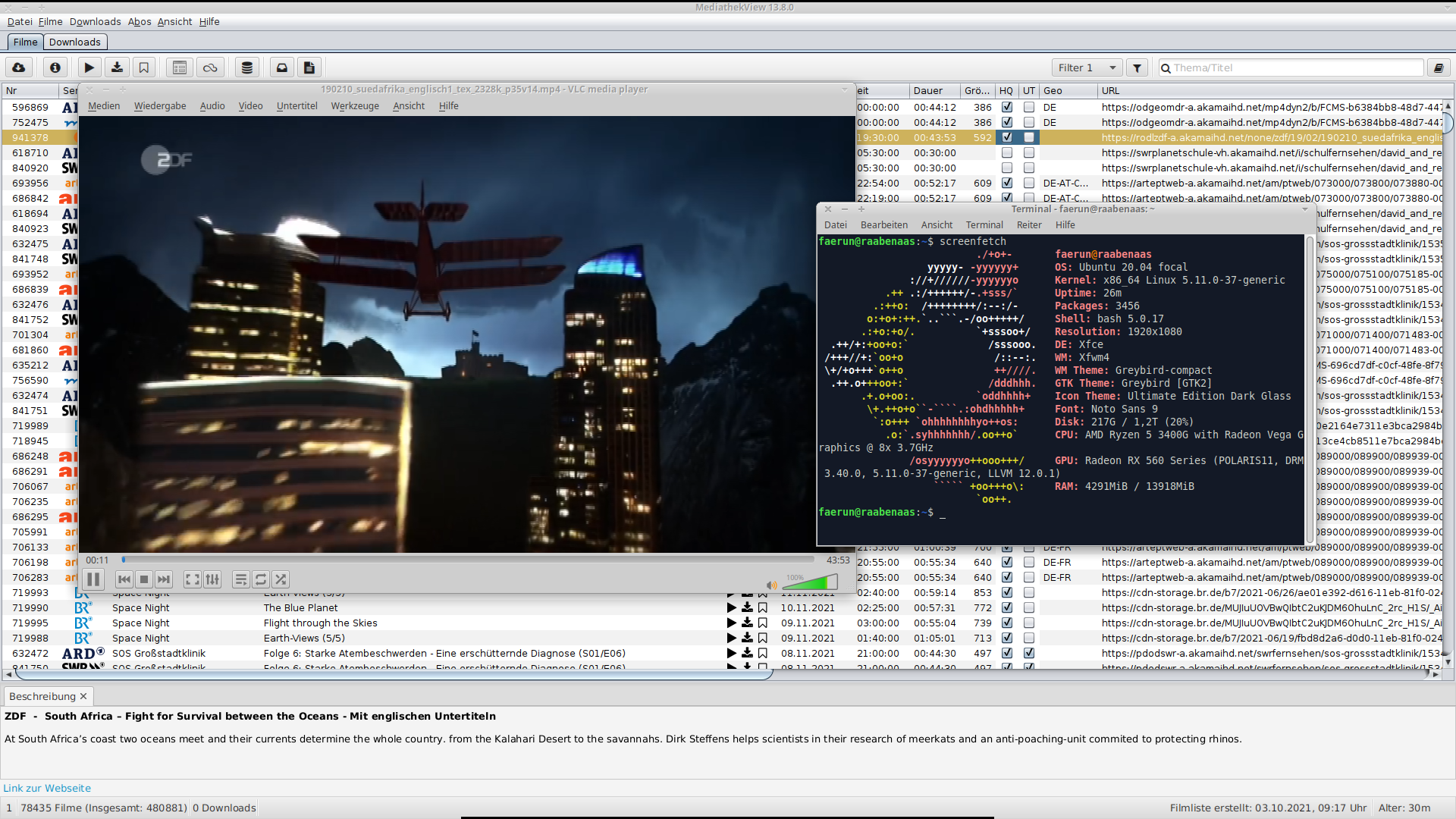Skip to previous track in VLC

[x=124, y=579]
